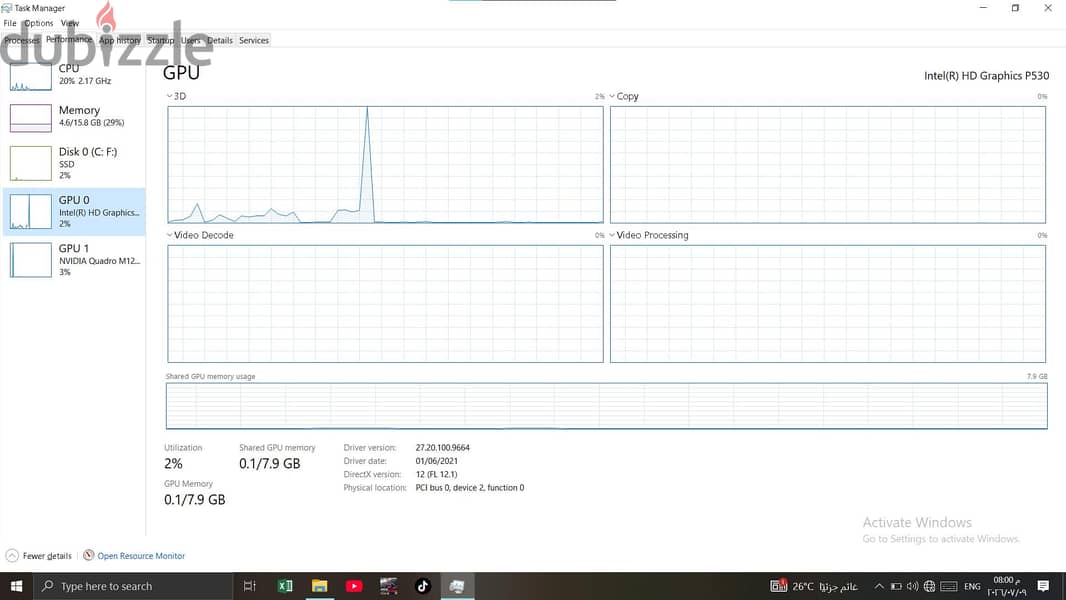Select the CPU performance item
Screen dimensions: 1066x600
[x=73, y=75]
